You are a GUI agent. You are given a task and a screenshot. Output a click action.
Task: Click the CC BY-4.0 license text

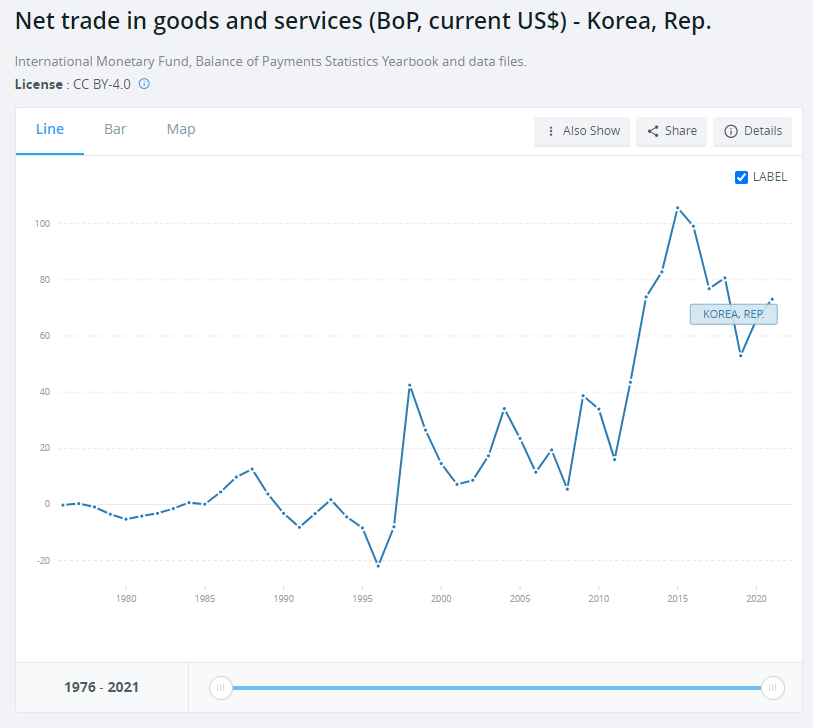coord(102,84)
